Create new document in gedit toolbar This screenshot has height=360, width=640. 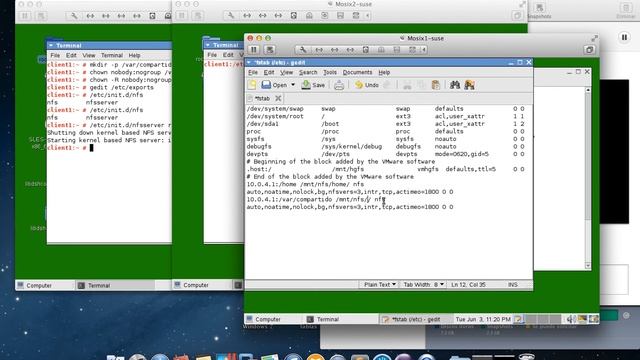(252, 85)
